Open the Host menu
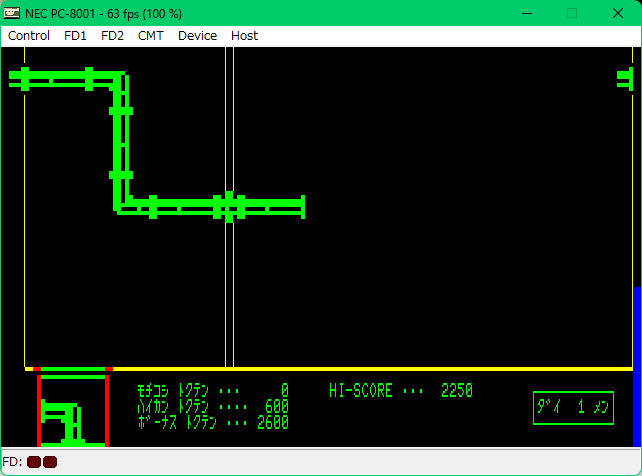This screenshot has height=476, width=642. pyautogui.click(x=244, y=36)
